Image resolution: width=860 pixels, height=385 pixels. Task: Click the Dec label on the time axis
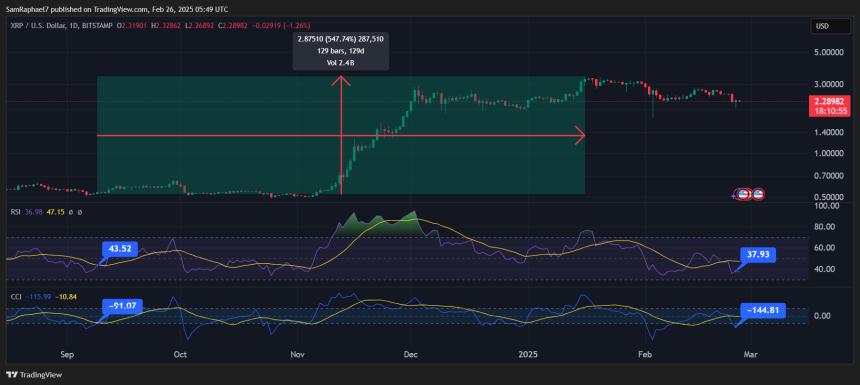410,354
